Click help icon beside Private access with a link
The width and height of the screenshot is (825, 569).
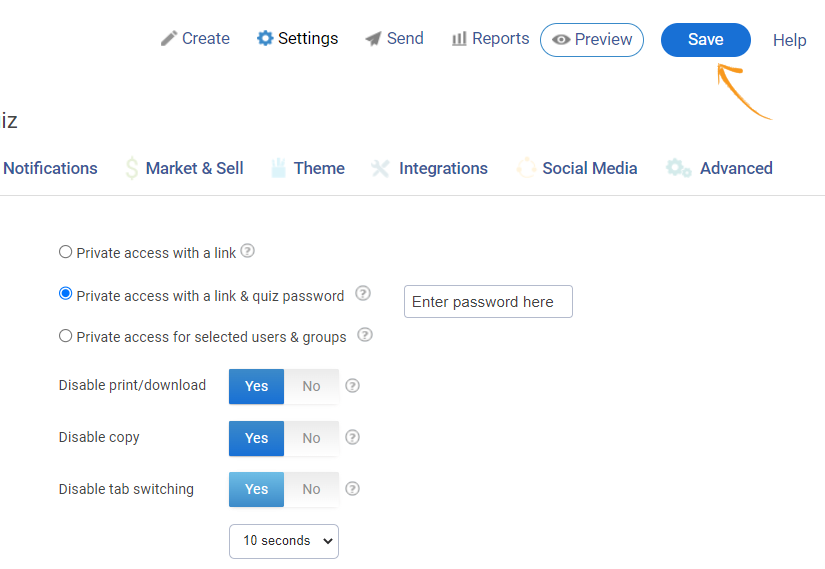click(x=247, y=252)
